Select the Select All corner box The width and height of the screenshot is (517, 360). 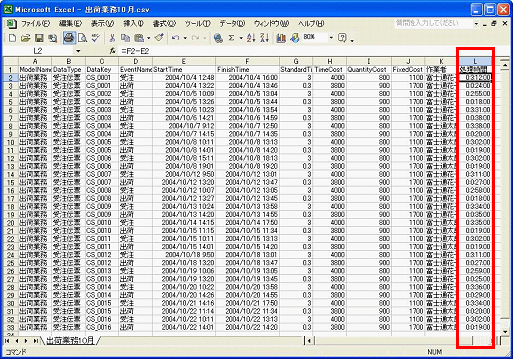pyautogui.click(x=11, y=61)
